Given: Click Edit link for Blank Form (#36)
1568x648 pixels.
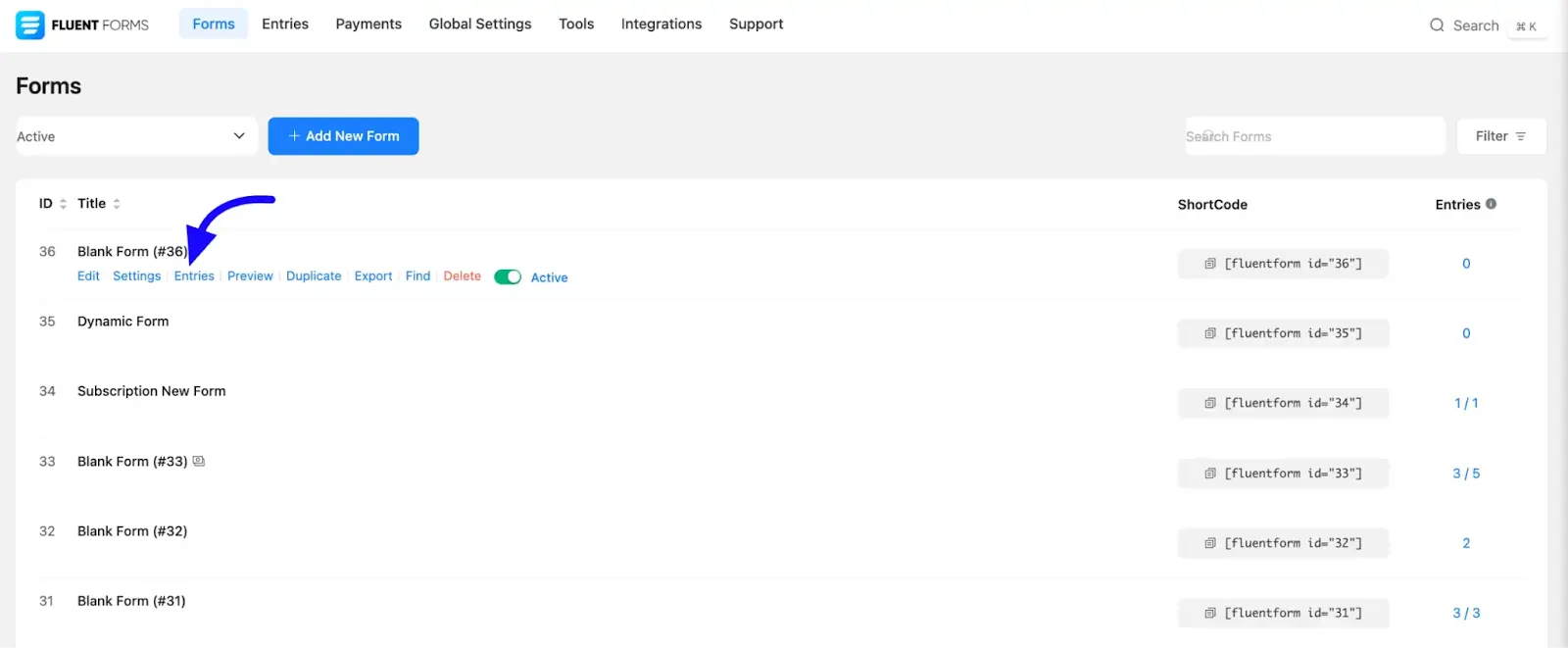Looking at the screenshot, I should 88,276.
